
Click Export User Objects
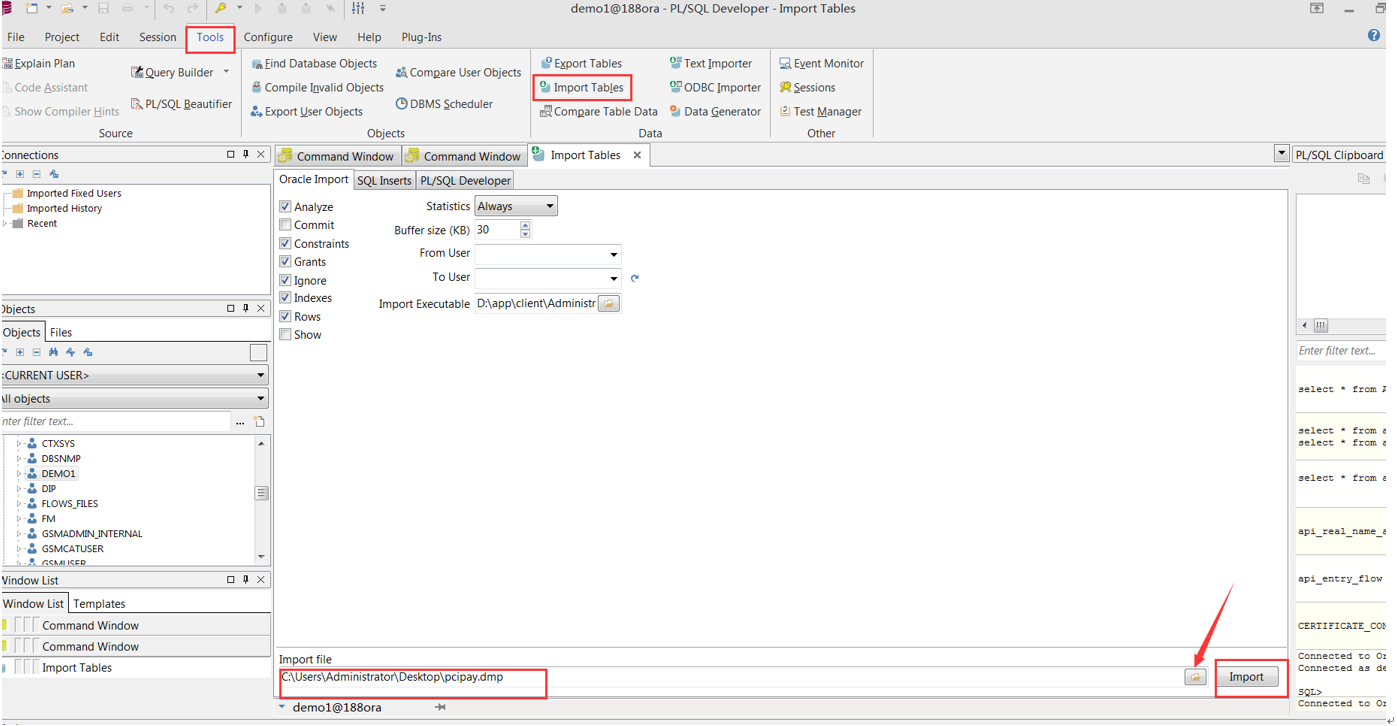[x=306, y=112]
